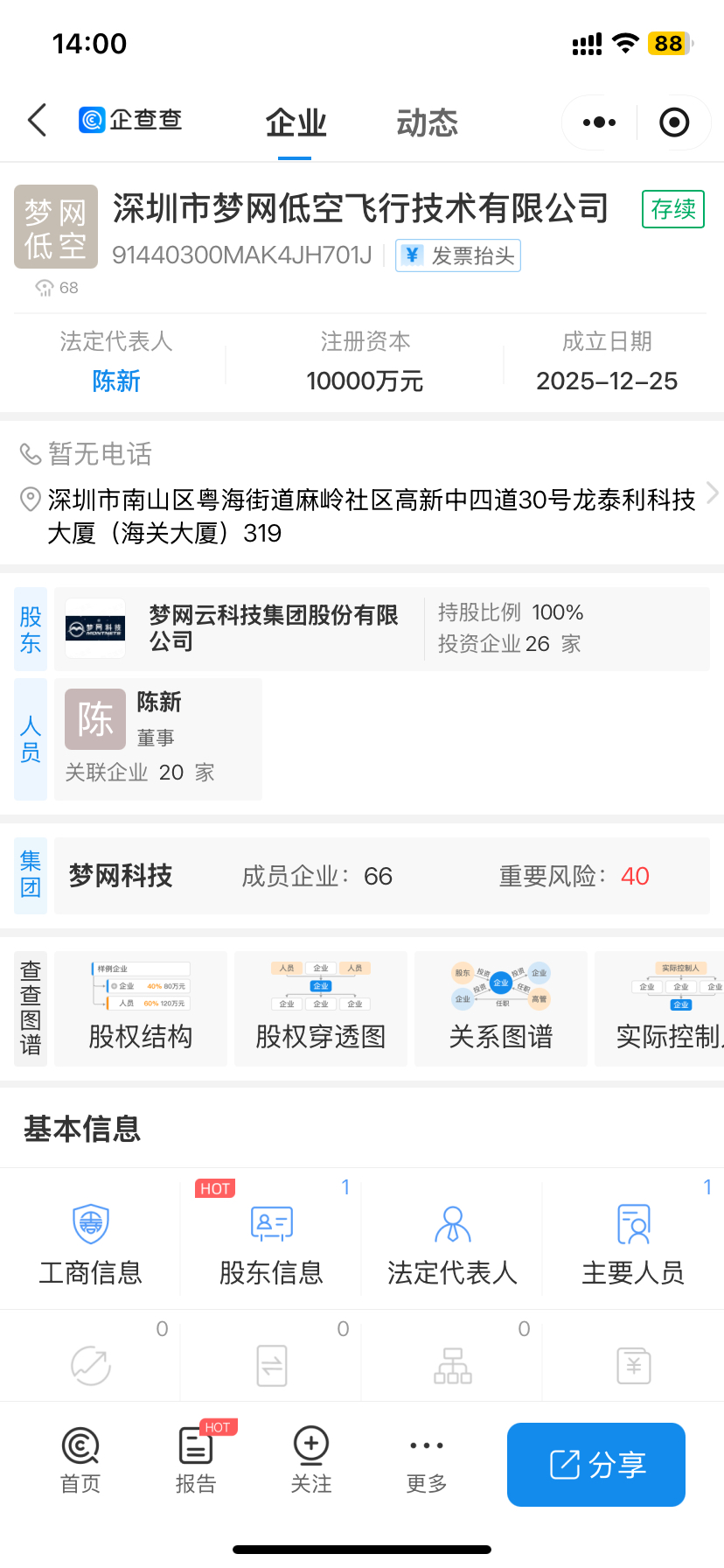View 重要风险 40 count
724x1568 pixels.
point(574,876)
